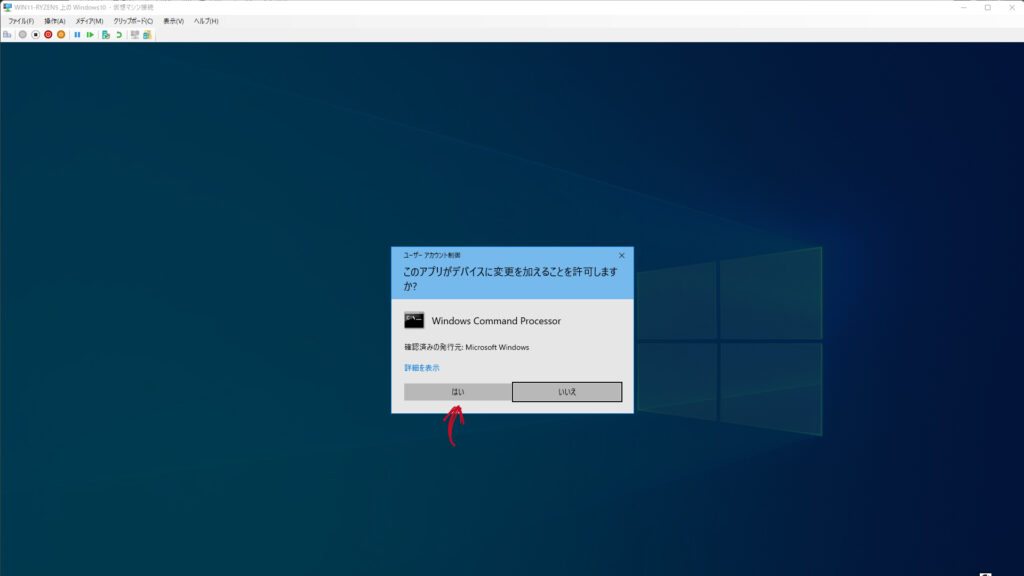
Task: Click the "ユーザー アカウント制御" dialog title text
Action: pos(432,255)
